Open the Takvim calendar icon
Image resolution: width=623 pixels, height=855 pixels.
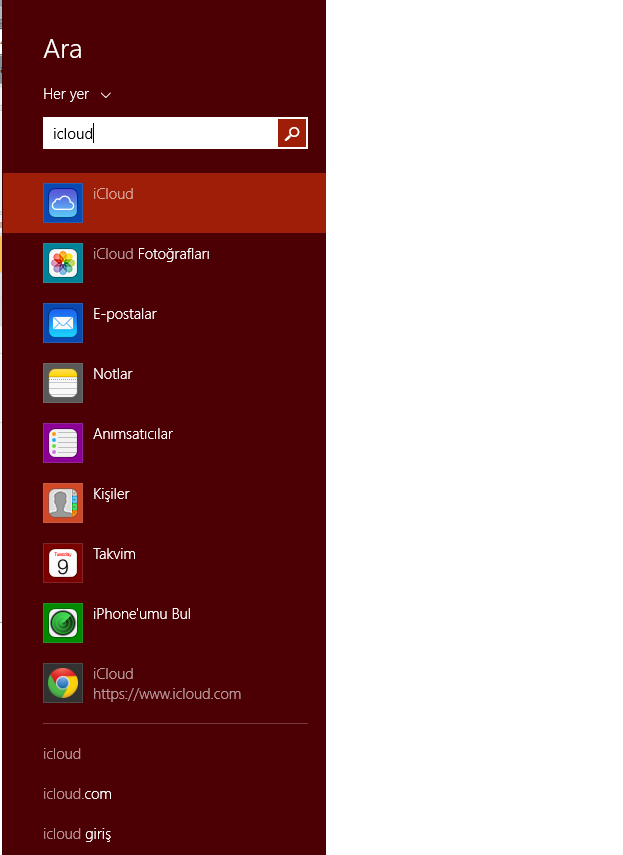[63, 563]
